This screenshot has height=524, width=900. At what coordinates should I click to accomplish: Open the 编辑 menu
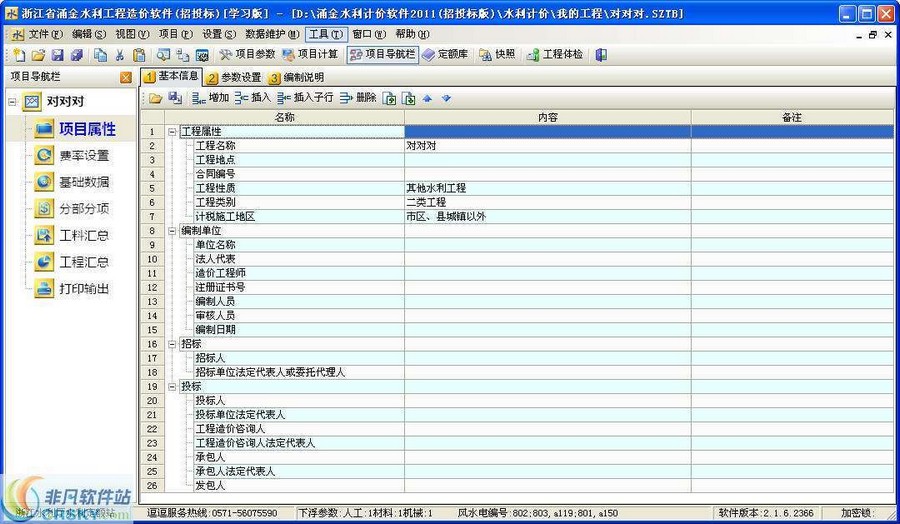(x=89, y=34)
